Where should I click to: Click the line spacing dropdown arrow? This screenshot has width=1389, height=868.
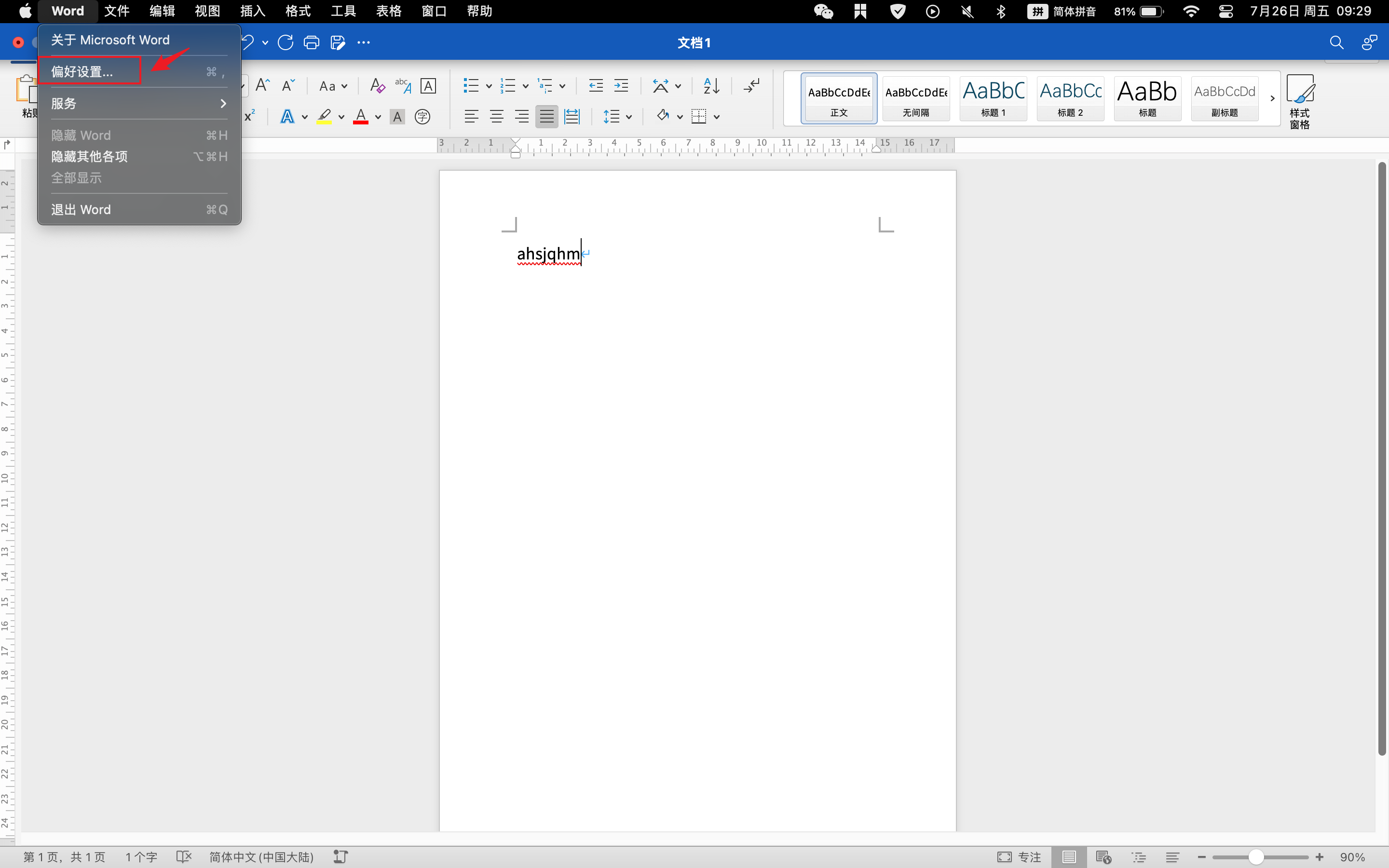coord(629,117)
